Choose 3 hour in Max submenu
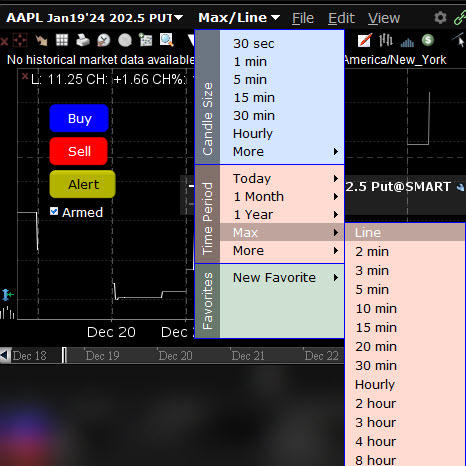Screen dimensions: 466x466 (405, 423)
